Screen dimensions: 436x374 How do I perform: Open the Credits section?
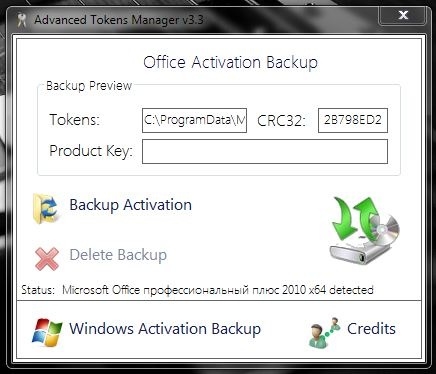371,329
